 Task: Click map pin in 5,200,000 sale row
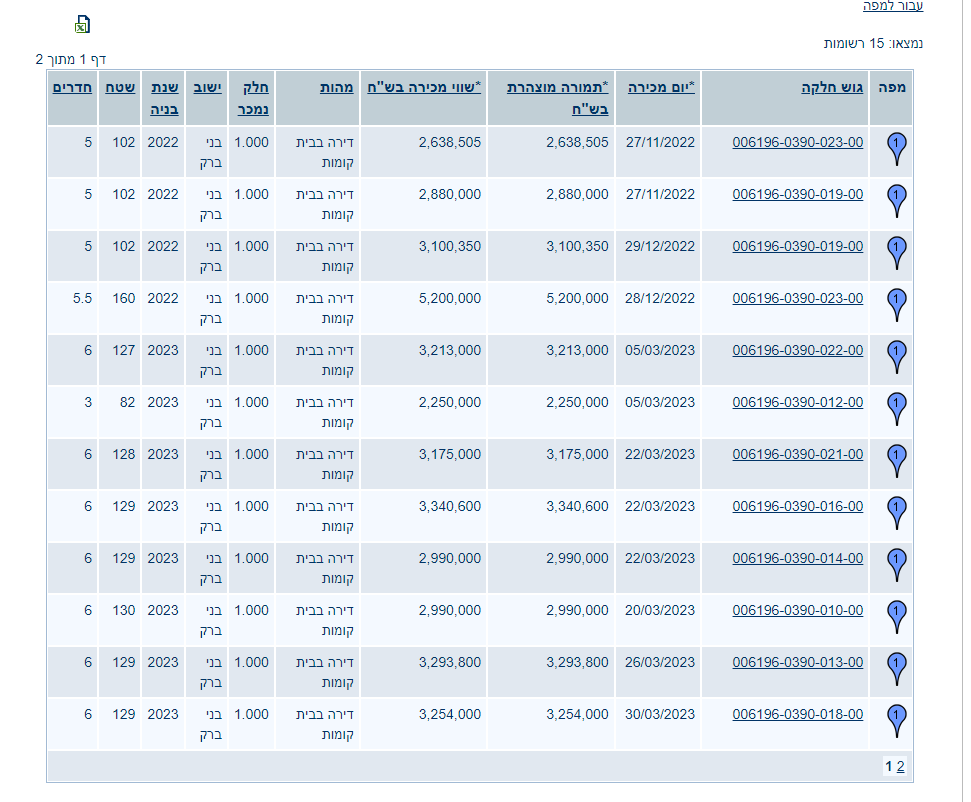pyautogui.click(x=897, y=305)
